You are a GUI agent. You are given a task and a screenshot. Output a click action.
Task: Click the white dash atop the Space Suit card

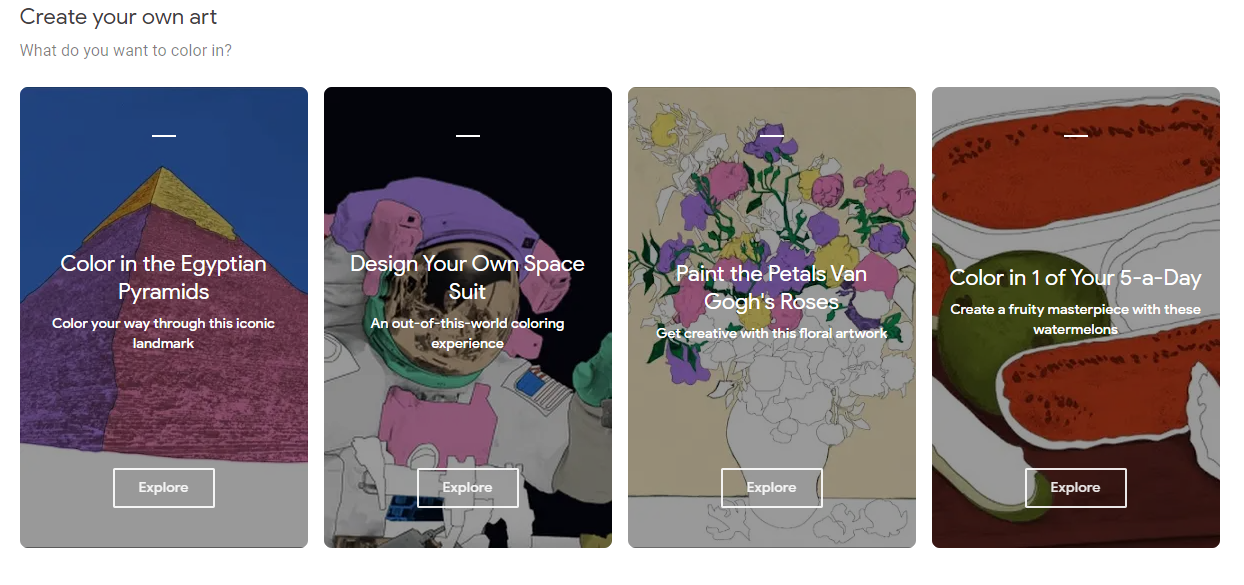468,136
